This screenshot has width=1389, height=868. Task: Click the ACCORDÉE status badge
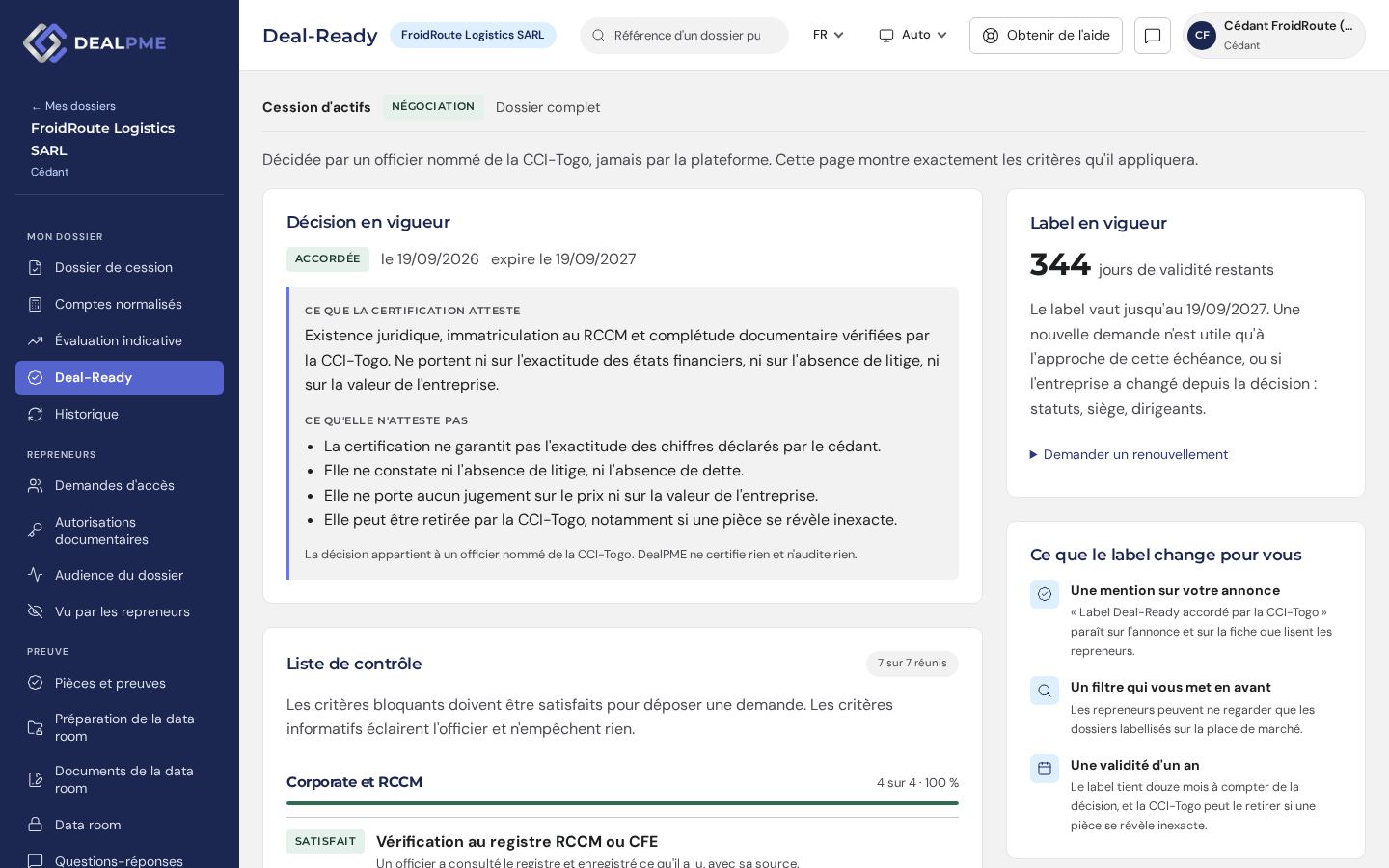click(328, 259)
